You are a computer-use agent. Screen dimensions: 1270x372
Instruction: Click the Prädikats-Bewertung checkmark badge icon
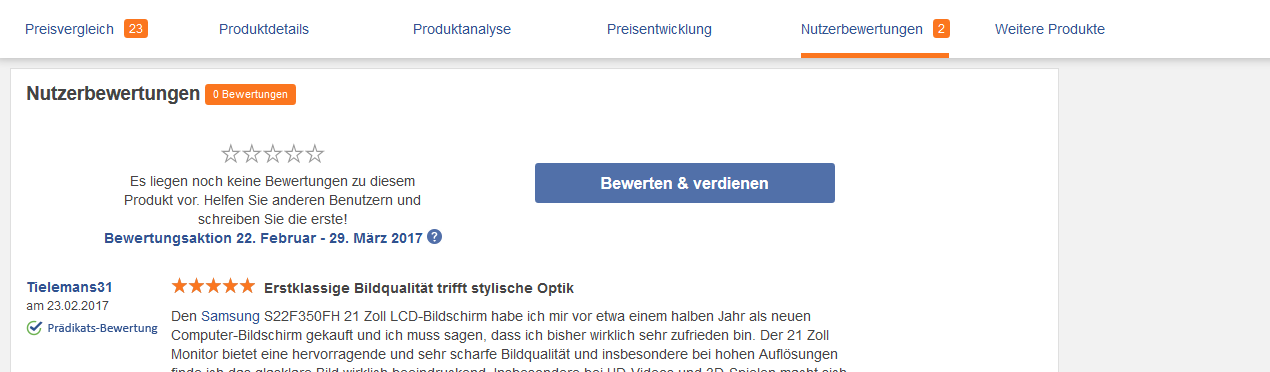pyautogui.click(x=34, y=327)
